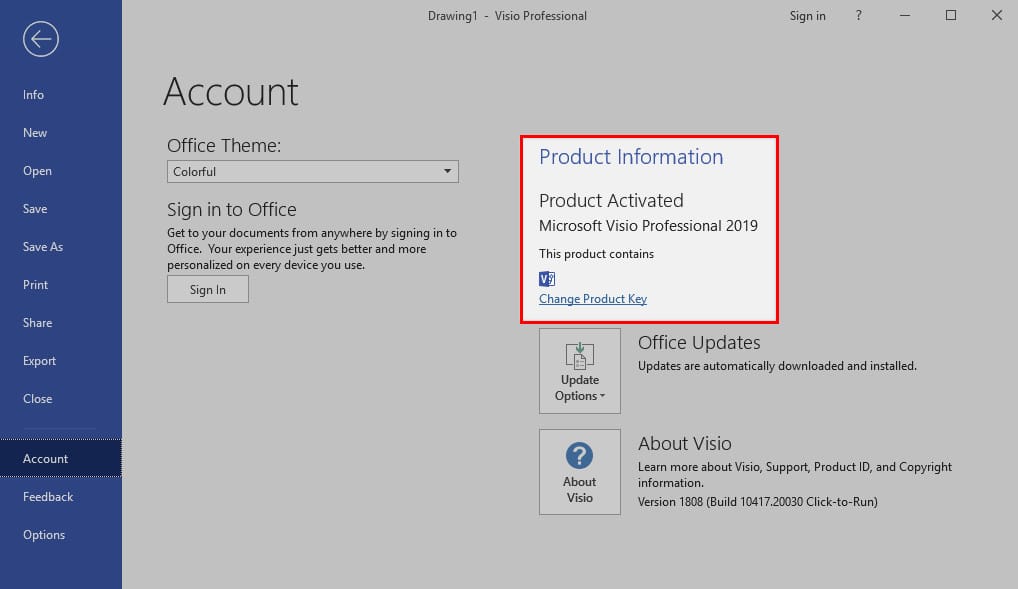Screen dimensions: 1018x589
Task: Open the Print page
Action: point(36,285)
